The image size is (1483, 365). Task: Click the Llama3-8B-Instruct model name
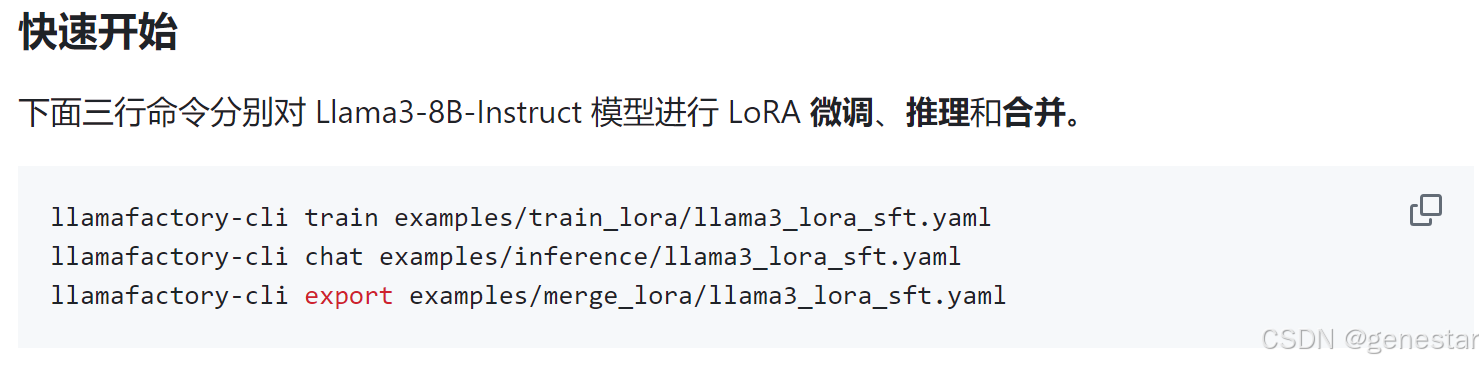[449, 112]
